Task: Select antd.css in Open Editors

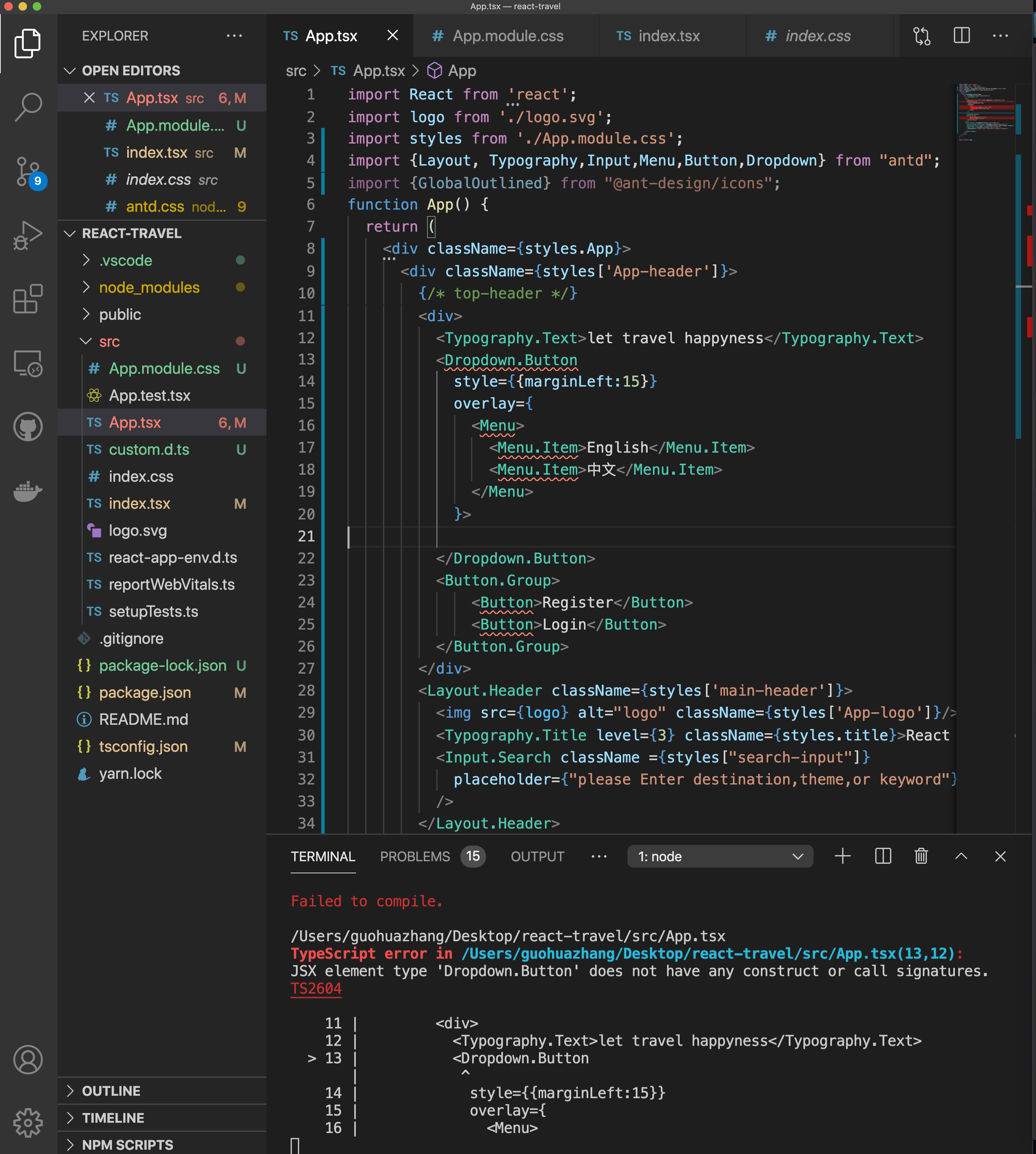Action: (162, 207)
